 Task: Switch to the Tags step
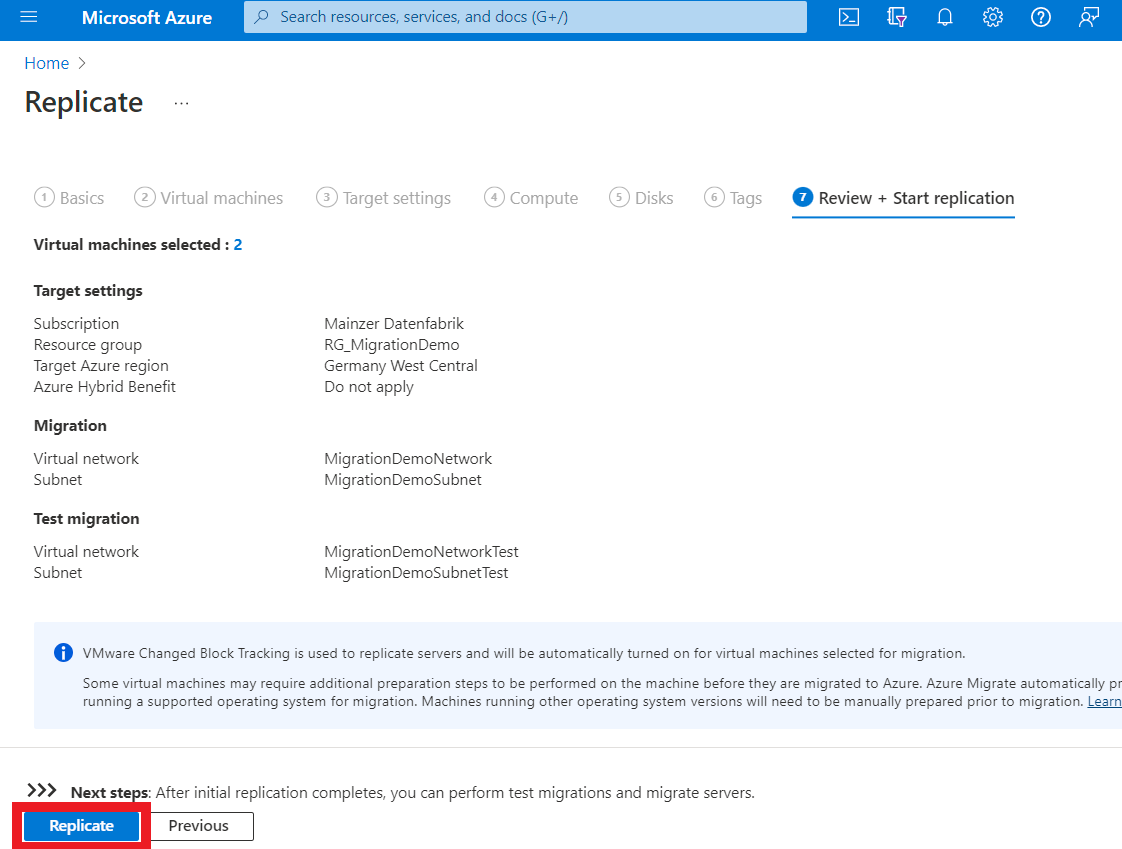click(733, 198)
